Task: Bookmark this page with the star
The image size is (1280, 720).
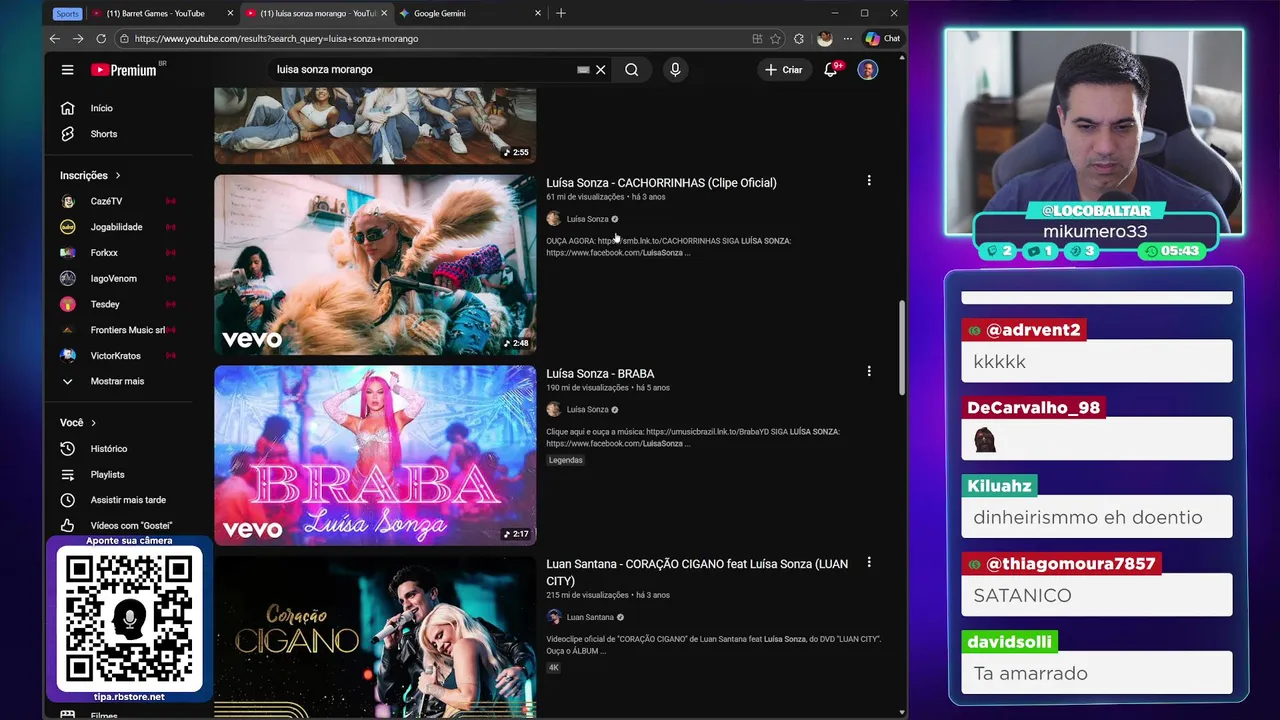Action: [x=776, y=39]
